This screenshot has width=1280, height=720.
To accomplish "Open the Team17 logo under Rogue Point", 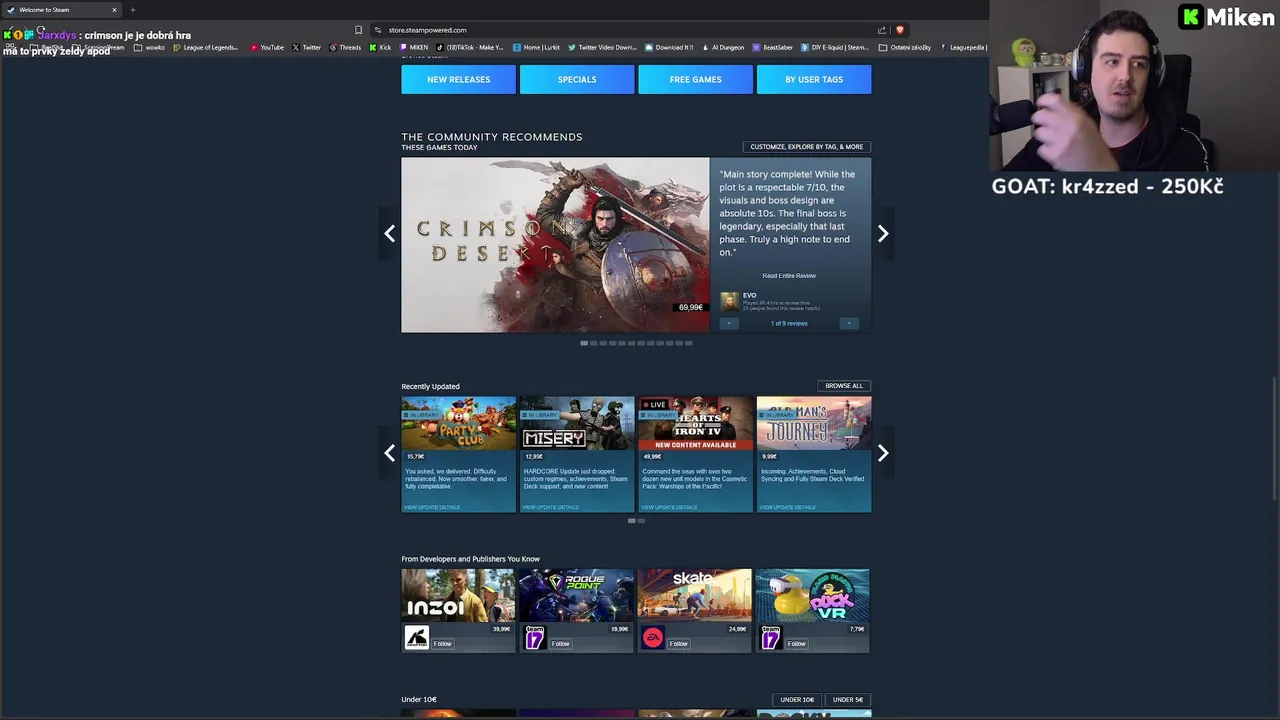I will pyautogui.click(x=535, y=637).
